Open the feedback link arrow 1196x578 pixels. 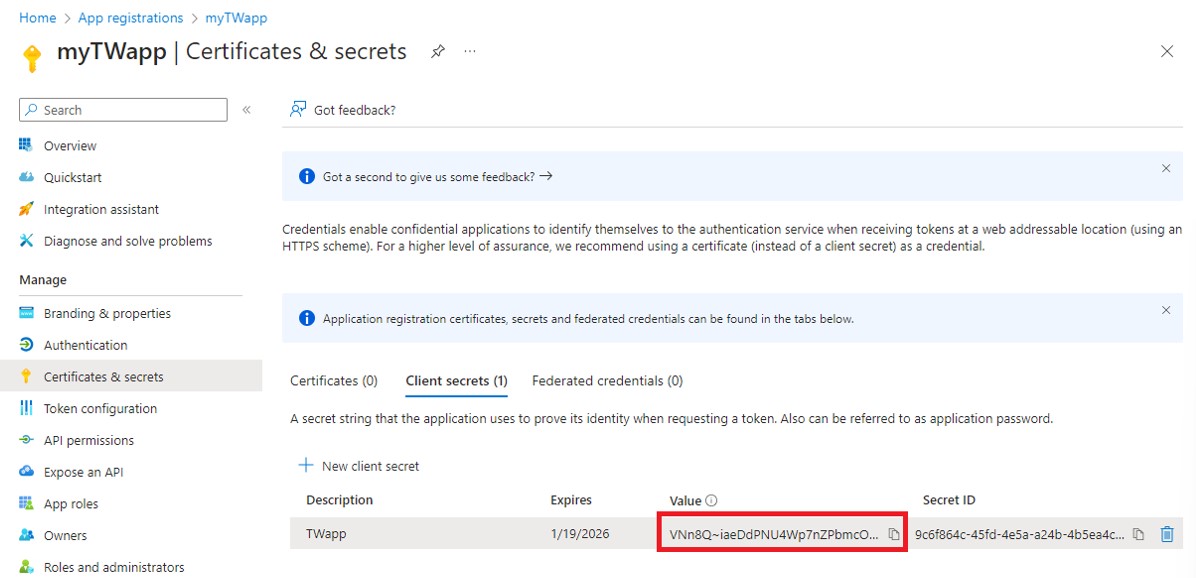(545, 176)
